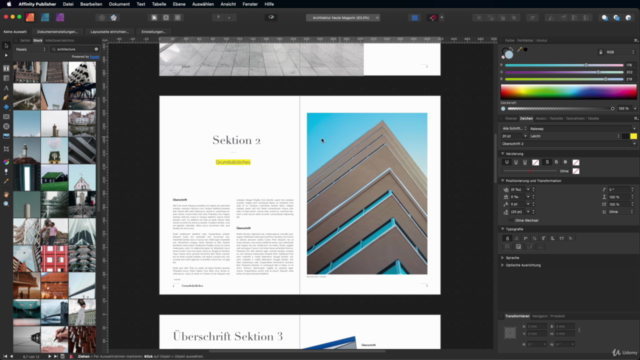
Task: Open the RGB color model dropdown
Action: tap(620, 52)
